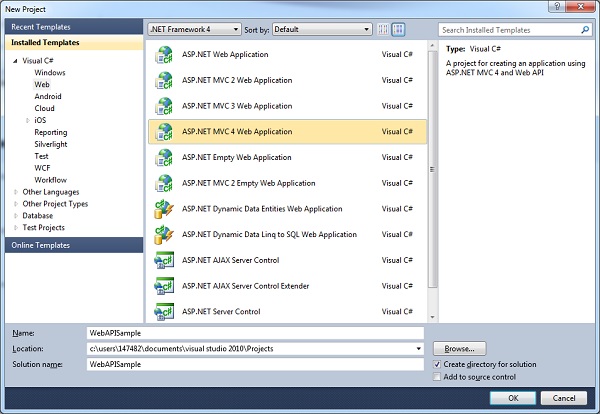The height and width of the screenshot is (414, 600).
Task: Collapse the Visual C# tree node
Action: pyautogui.click(x=15, y=61)
